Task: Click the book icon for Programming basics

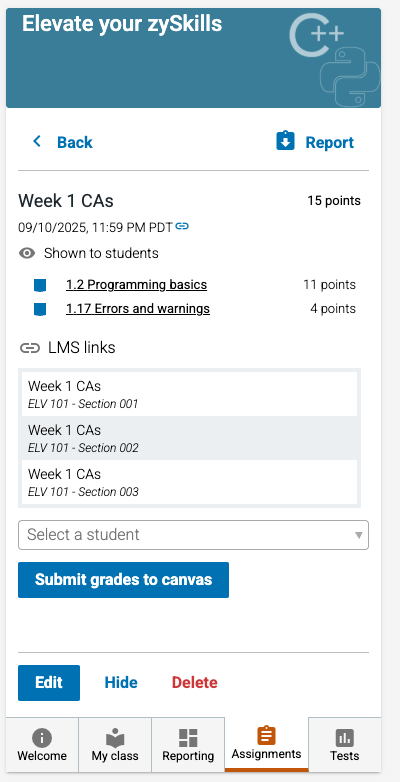Action: click(x=40, y=285)
